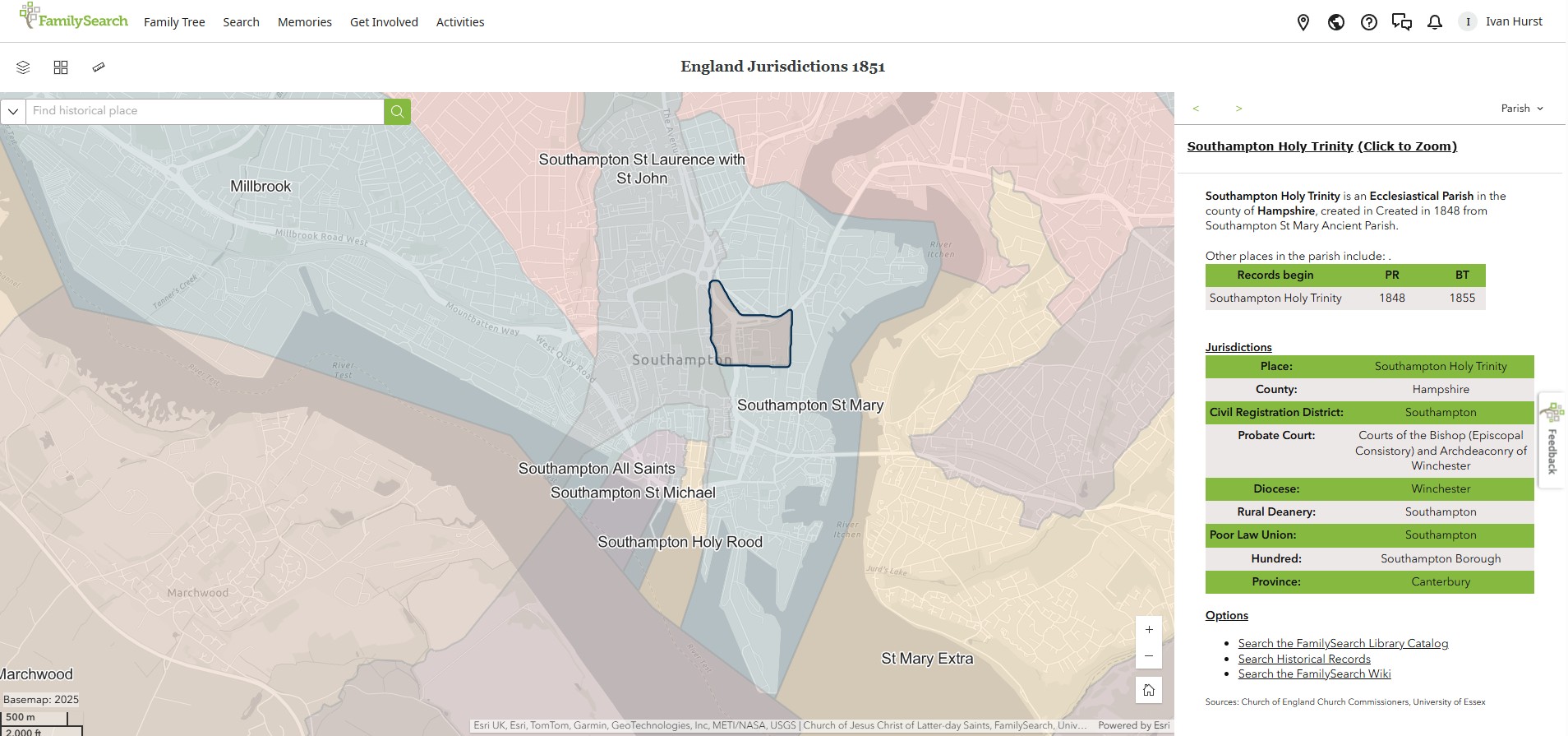Click the Find historical place field
This screenshot has height=736, width=1568.
click(x=205, y=111)
